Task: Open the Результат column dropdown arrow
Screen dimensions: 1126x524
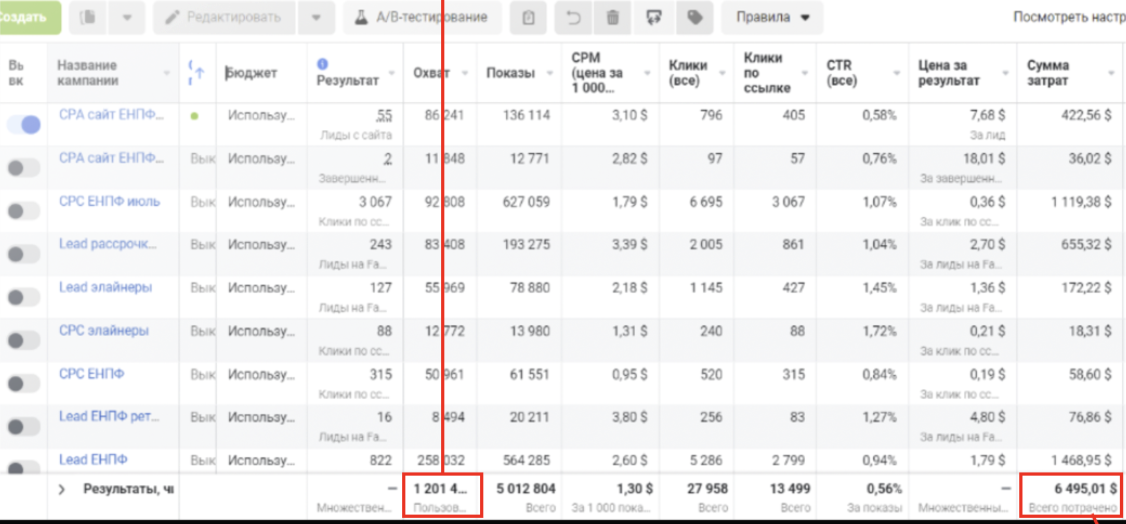Action: (x=392, y=73)
